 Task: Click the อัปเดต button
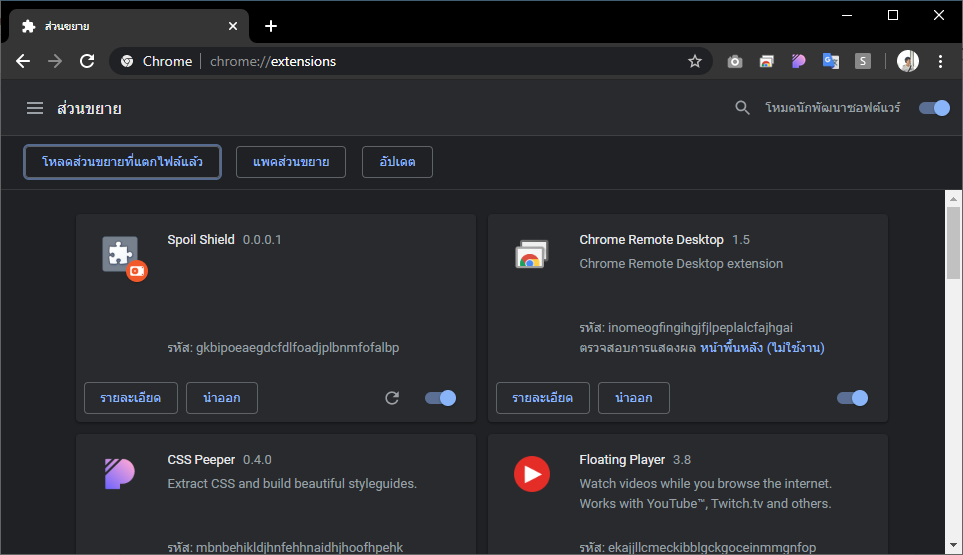pos(397,162)
